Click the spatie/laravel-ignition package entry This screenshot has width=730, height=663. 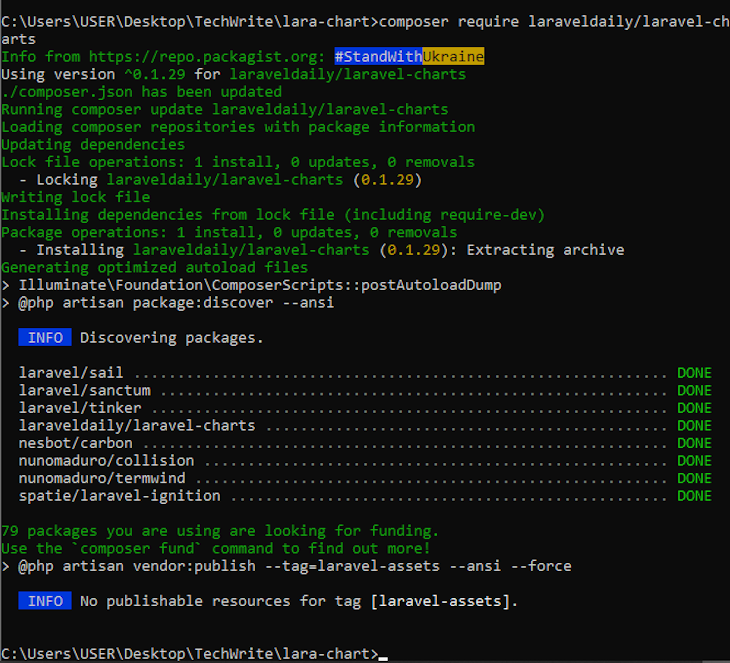(119, 496)
